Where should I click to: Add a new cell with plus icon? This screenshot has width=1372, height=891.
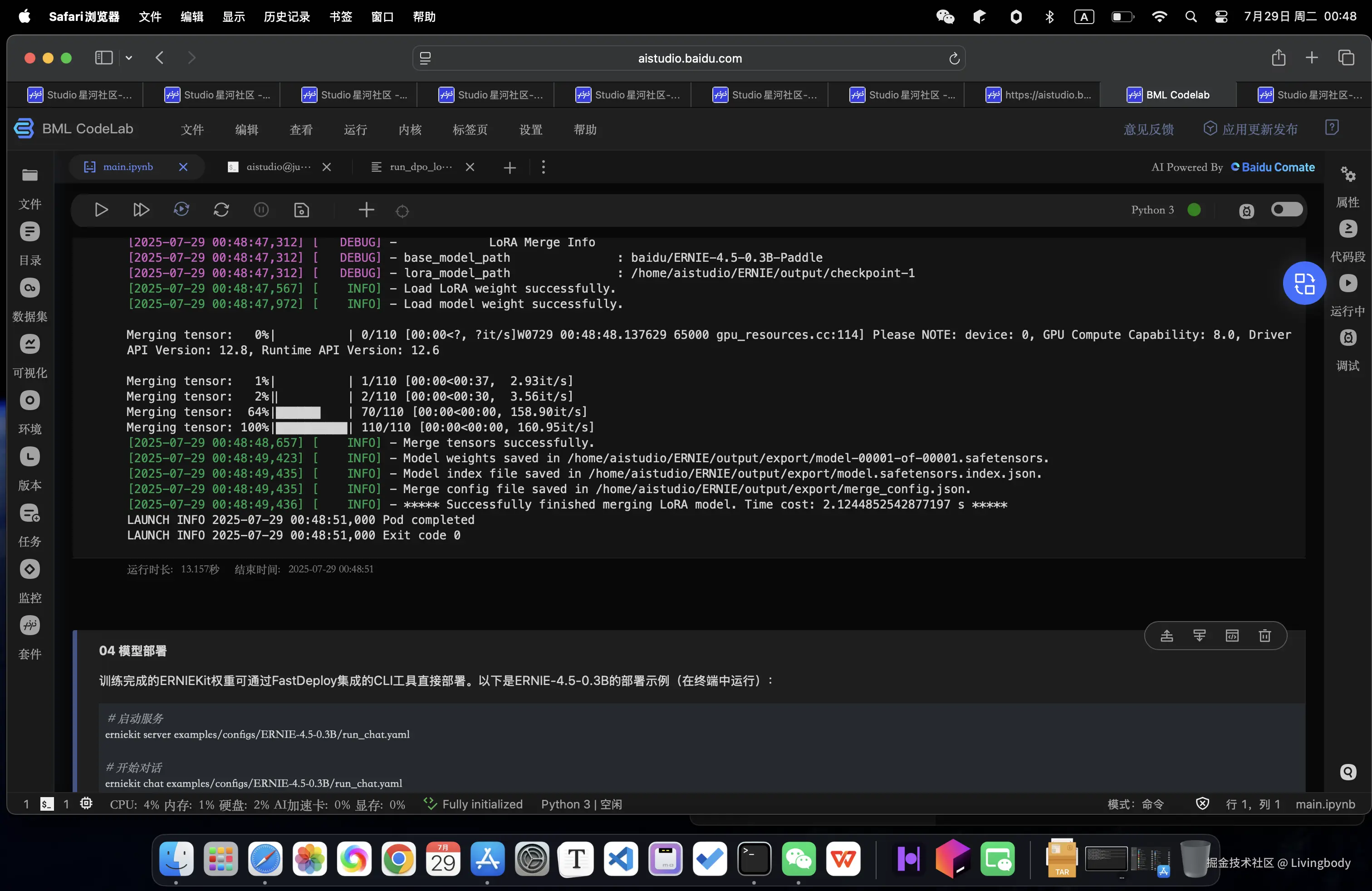pos(366,210)
